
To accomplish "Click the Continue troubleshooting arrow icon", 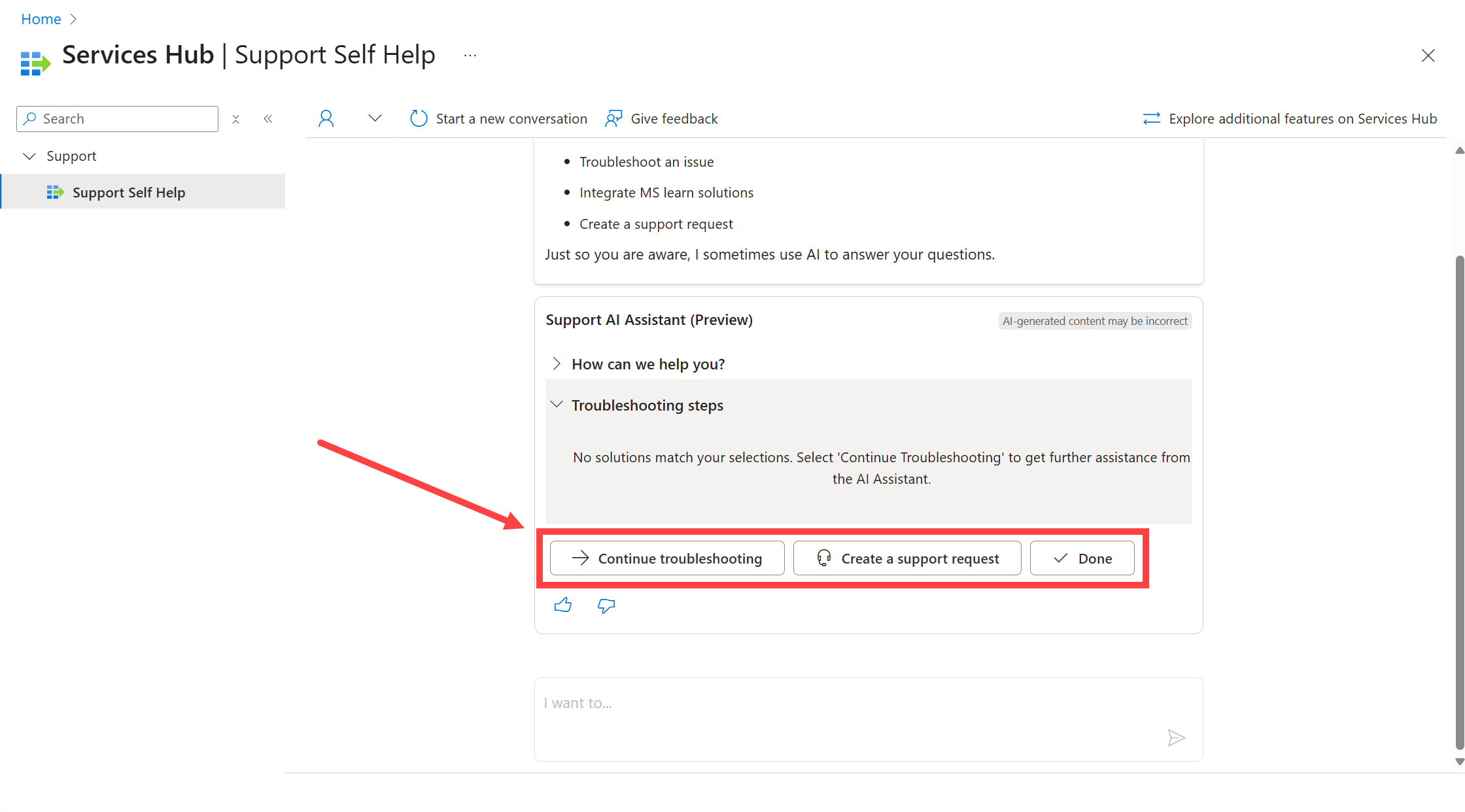I will 579,558.
